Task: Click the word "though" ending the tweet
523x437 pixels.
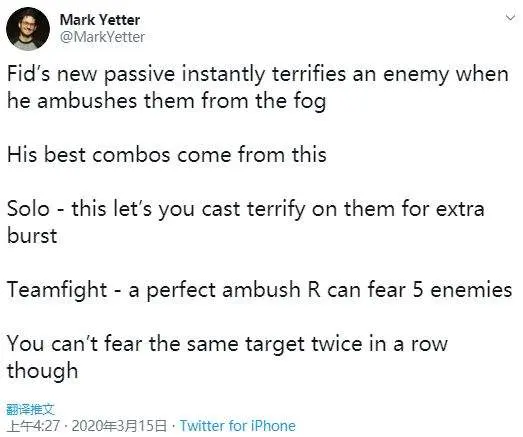Action: tap(42, 371)
